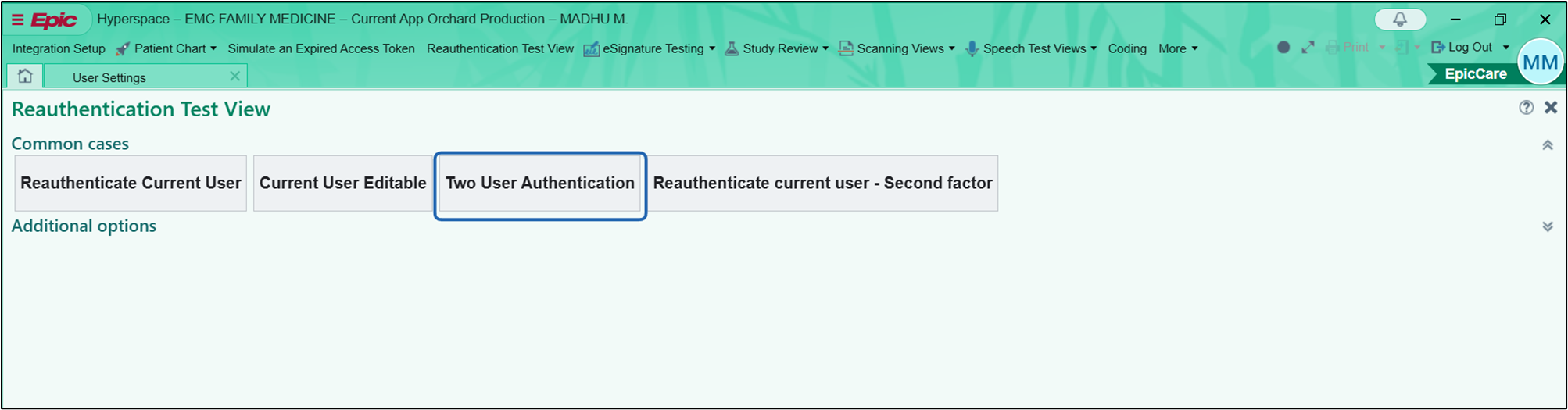The width and height of the screenshot is (1568, 410).
Task: Click the Additional options heading
Action: (84, 226)
